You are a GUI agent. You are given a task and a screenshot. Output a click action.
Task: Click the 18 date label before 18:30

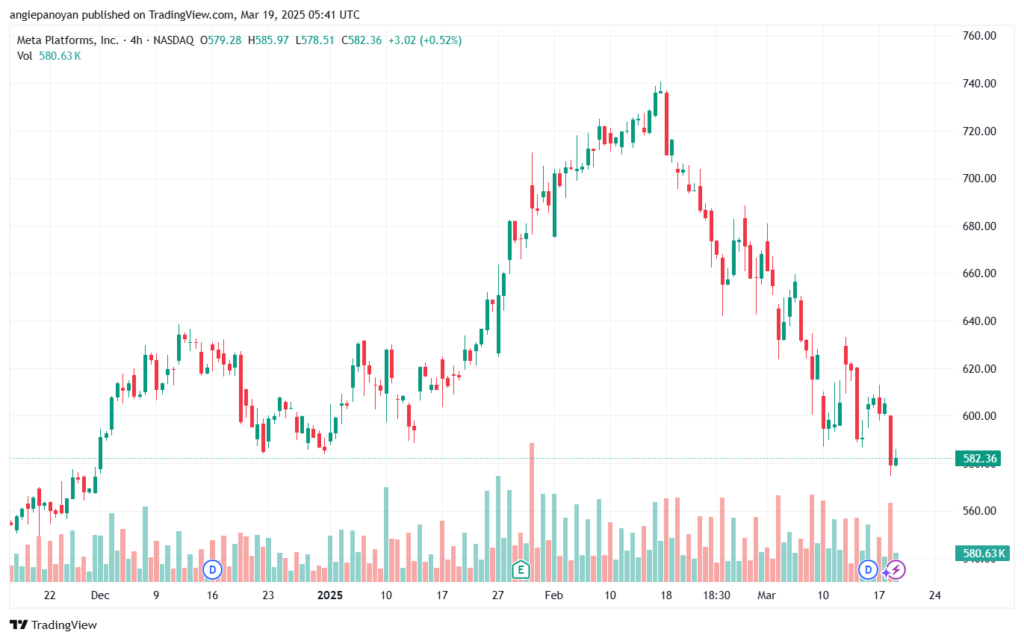point(666,595)
